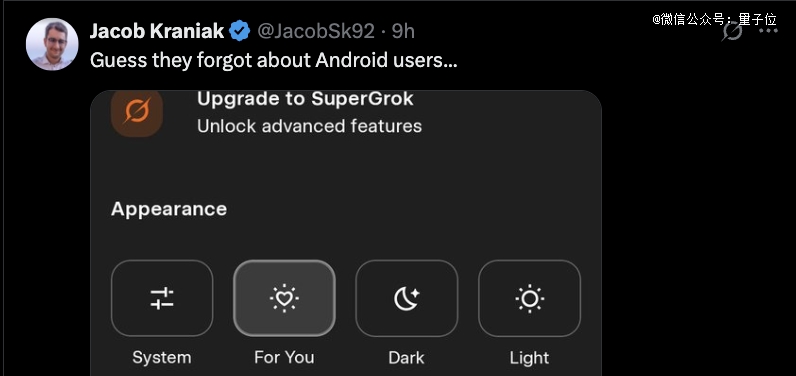Select the Dark moon icon tile

point(407,298)
